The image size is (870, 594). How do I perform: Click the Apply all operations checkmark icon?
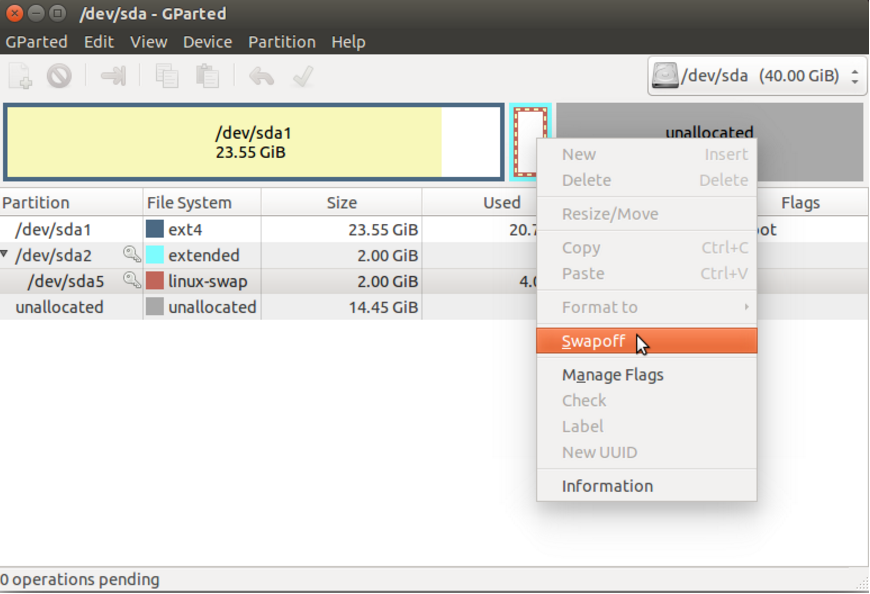pos(303,75)
